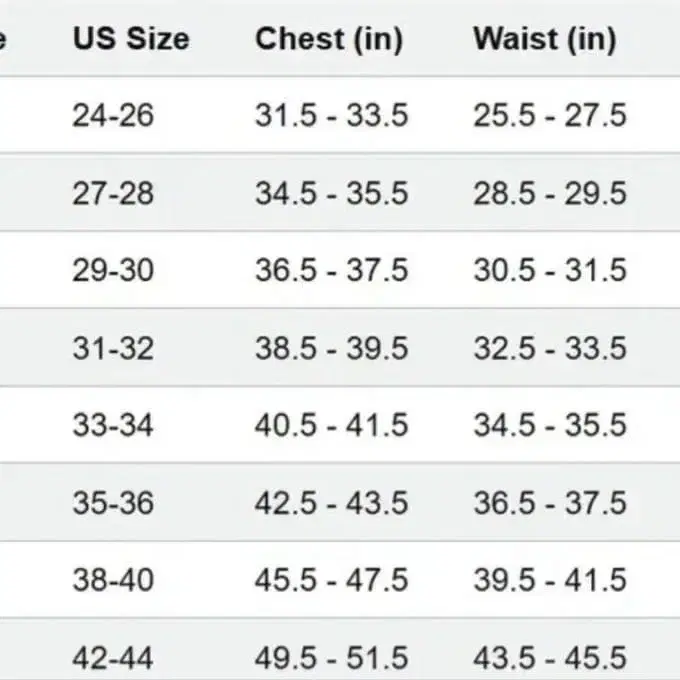Select the 35-36 US size cell

(113, 503)
